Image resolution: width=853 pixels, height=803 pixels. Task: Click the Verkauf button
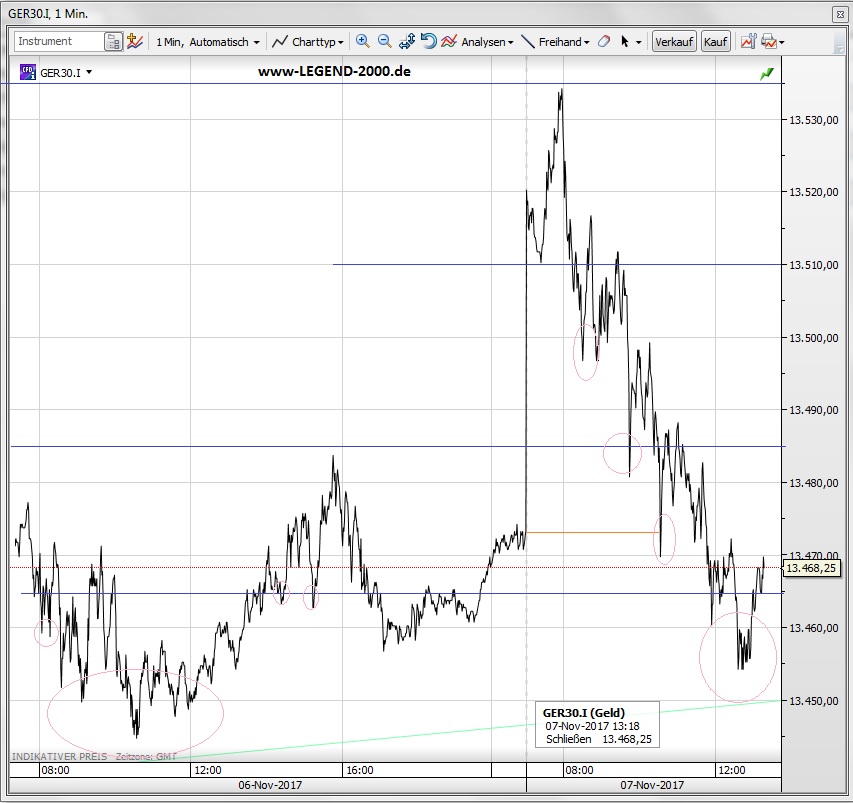(674, 42)
